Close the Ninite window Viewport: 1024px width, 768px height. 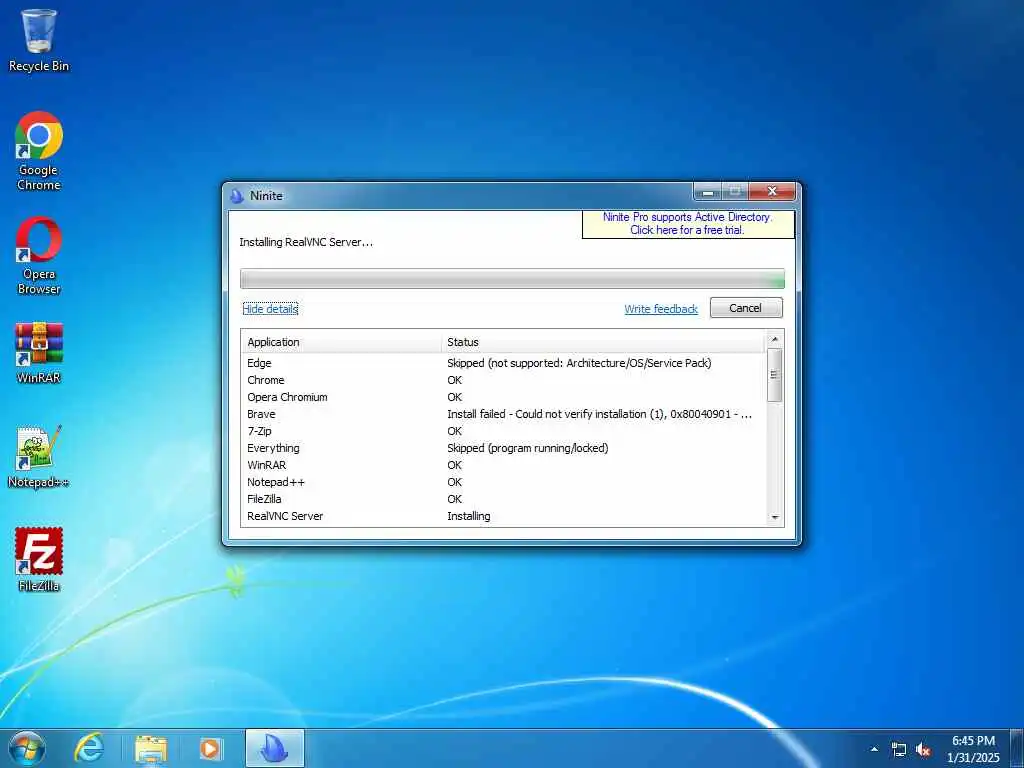pos(772,192)
